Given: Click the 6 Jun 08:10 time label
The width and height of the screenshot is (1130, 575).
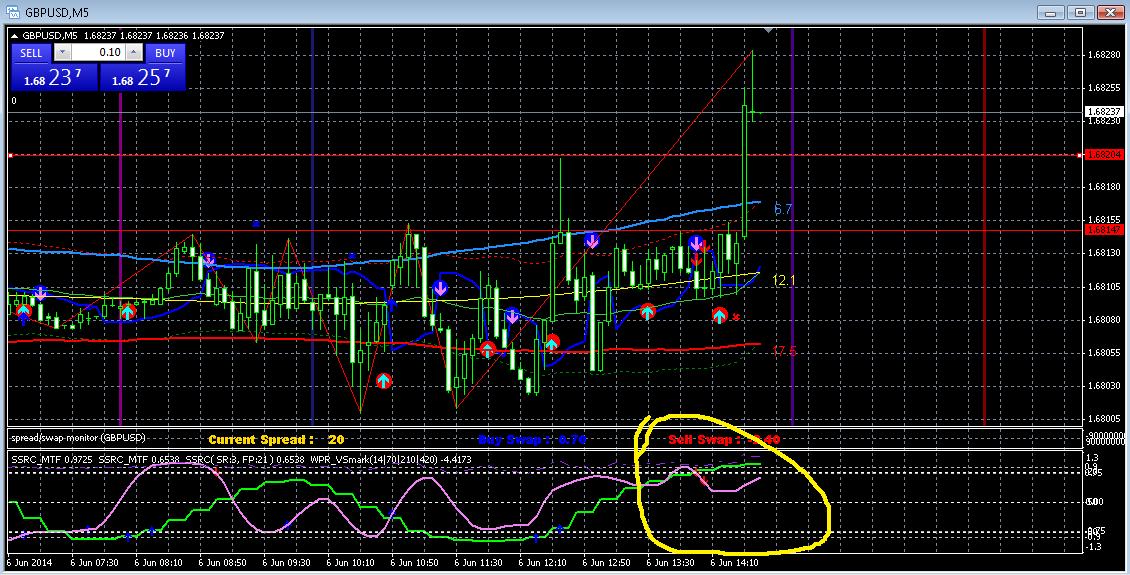Looking at the screenshot, I should click(159, 562).
